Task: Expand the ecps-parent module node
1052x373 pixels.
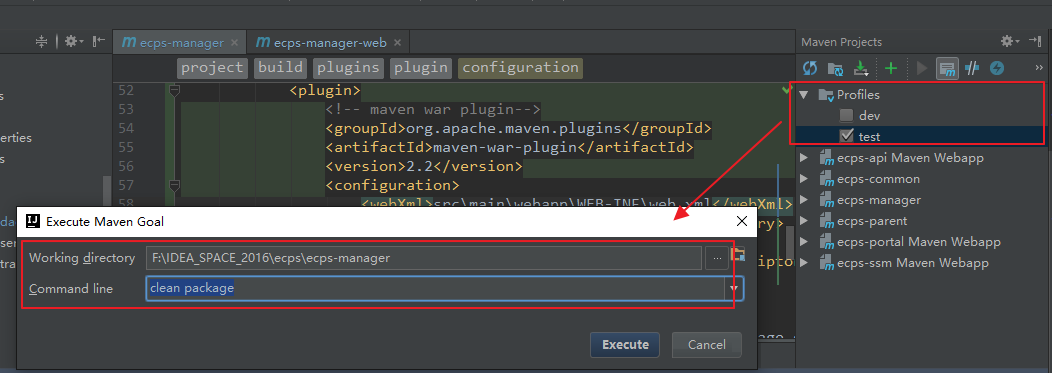Action: (x=804, y=221)
